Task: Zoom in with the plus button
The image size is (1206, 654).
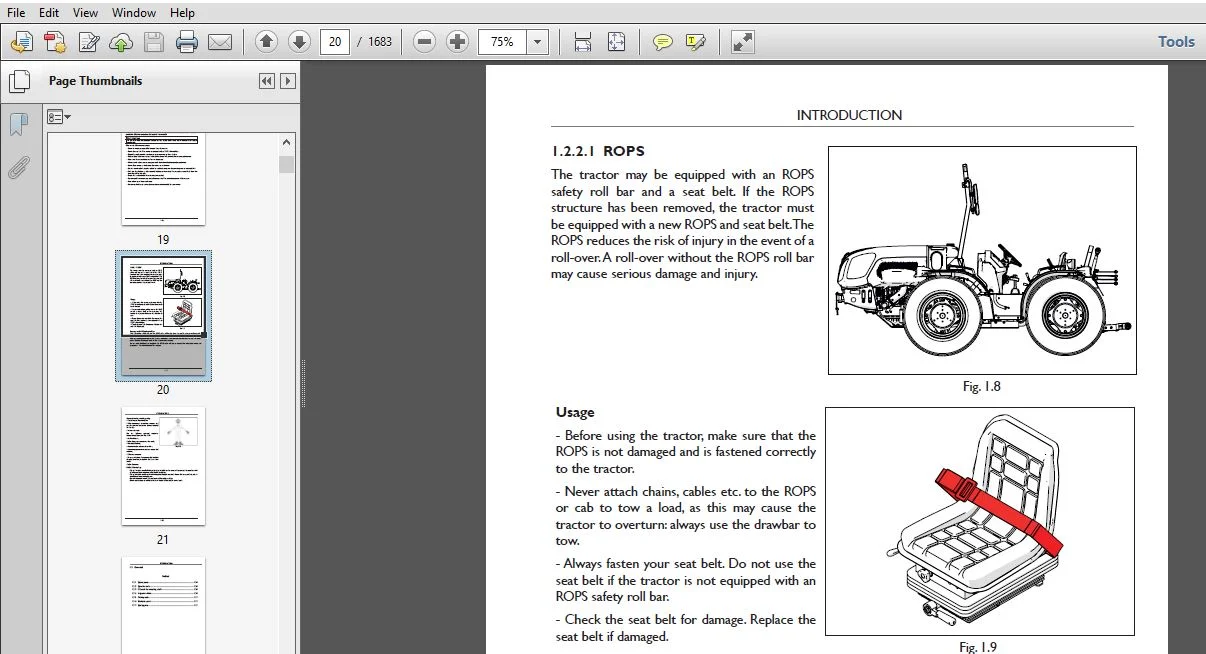Action: pyautogui.click(x=457, y=42)
